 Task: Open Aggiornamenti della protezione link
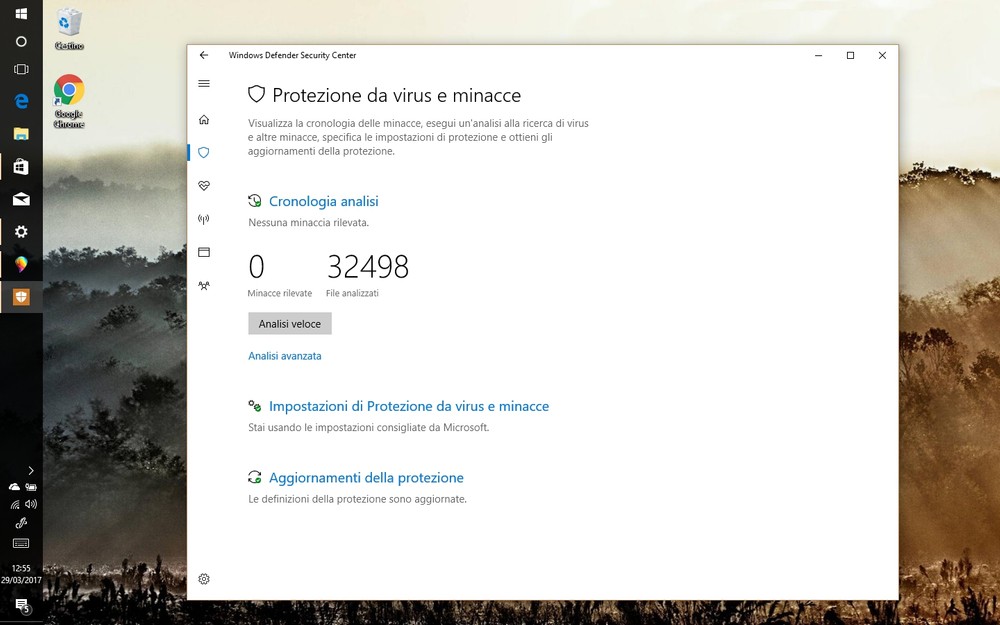(366, 477)
